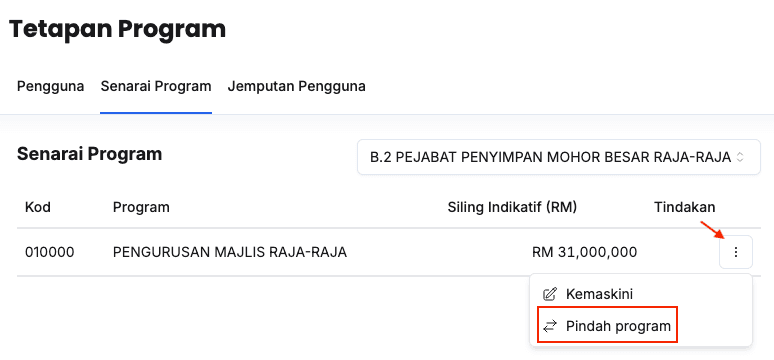The width and height of the screenshot is (774, 360).
Task: Click the Program column header
Action: point(141,207)
